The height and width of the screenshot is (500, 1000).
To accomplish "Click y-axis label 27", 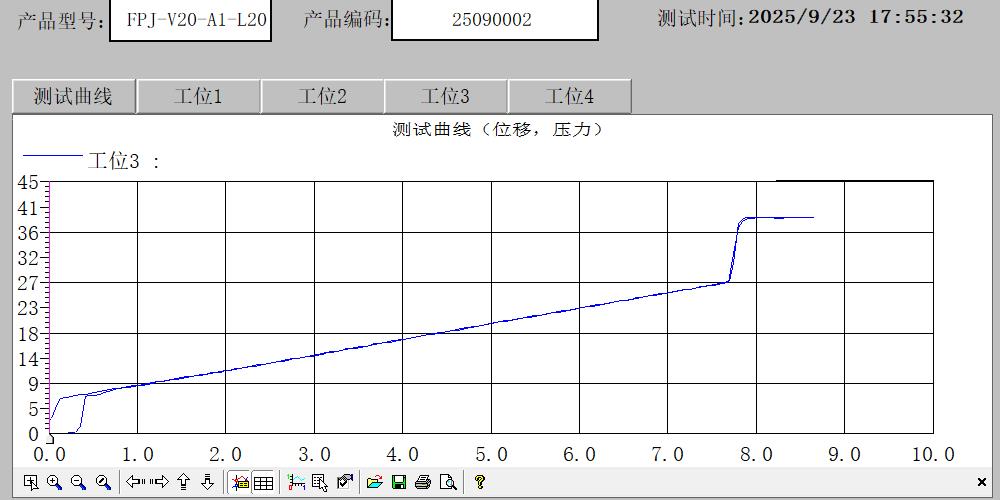I will (x=27, y=283).
